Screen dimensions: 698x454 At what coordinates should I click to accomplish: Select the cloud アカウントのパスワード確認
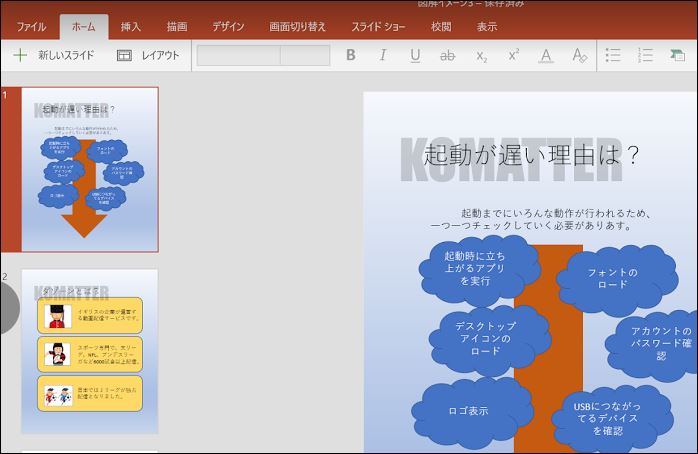click(x=653, y=344)
